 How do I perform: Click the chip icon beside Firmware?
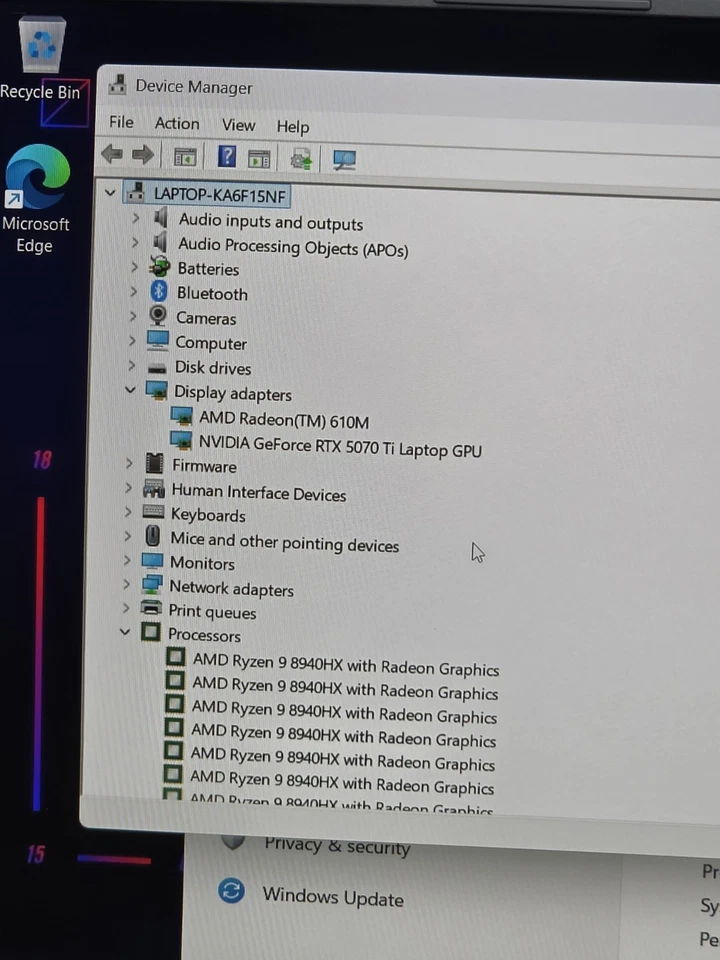(154, 463)
